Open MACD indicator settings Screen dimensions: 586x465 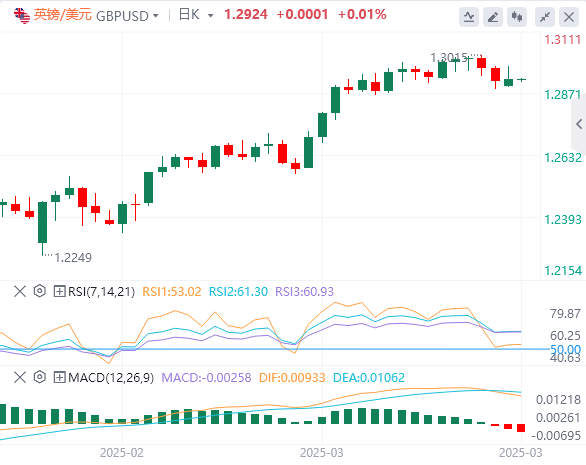click(x=40, y=377)
